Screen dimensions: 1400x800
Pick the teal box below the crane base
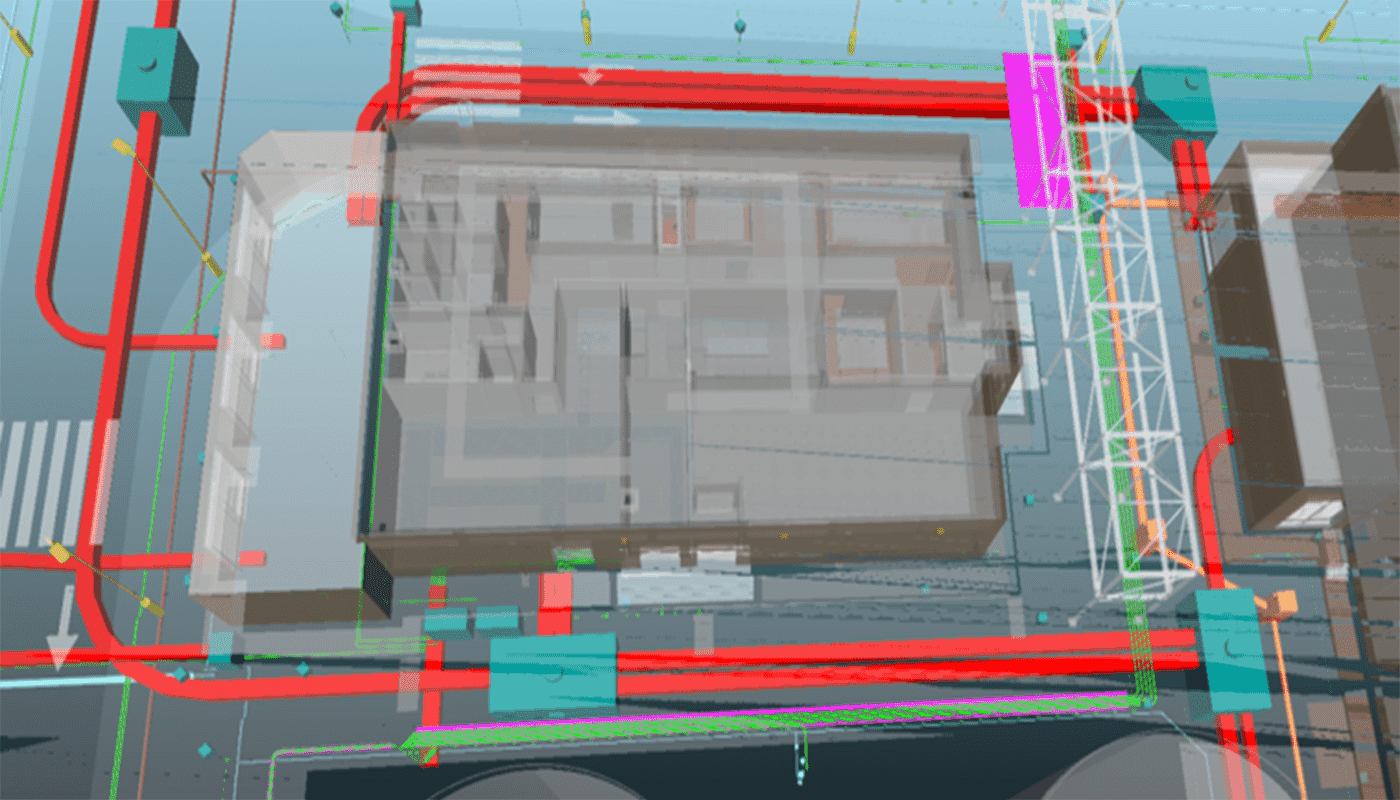pos(1232,650)
